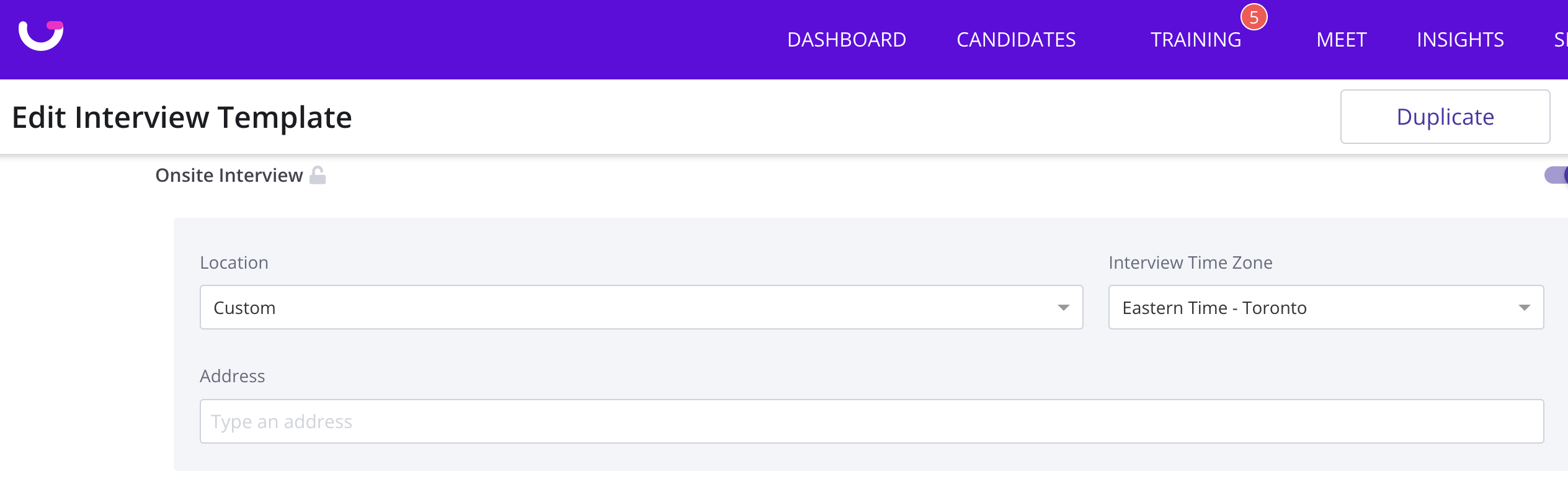
Task: Navigate to the Meet page
Action: pos(1342,40)
